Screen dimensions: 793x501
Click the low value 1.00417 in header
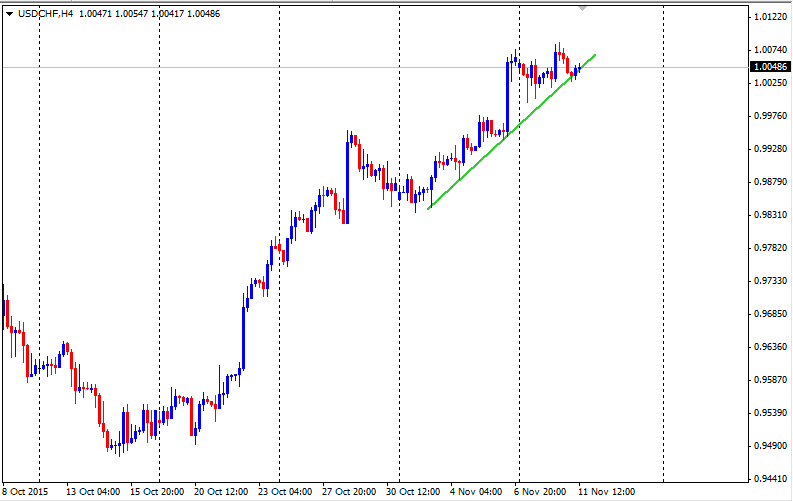[x=168, y=14]
